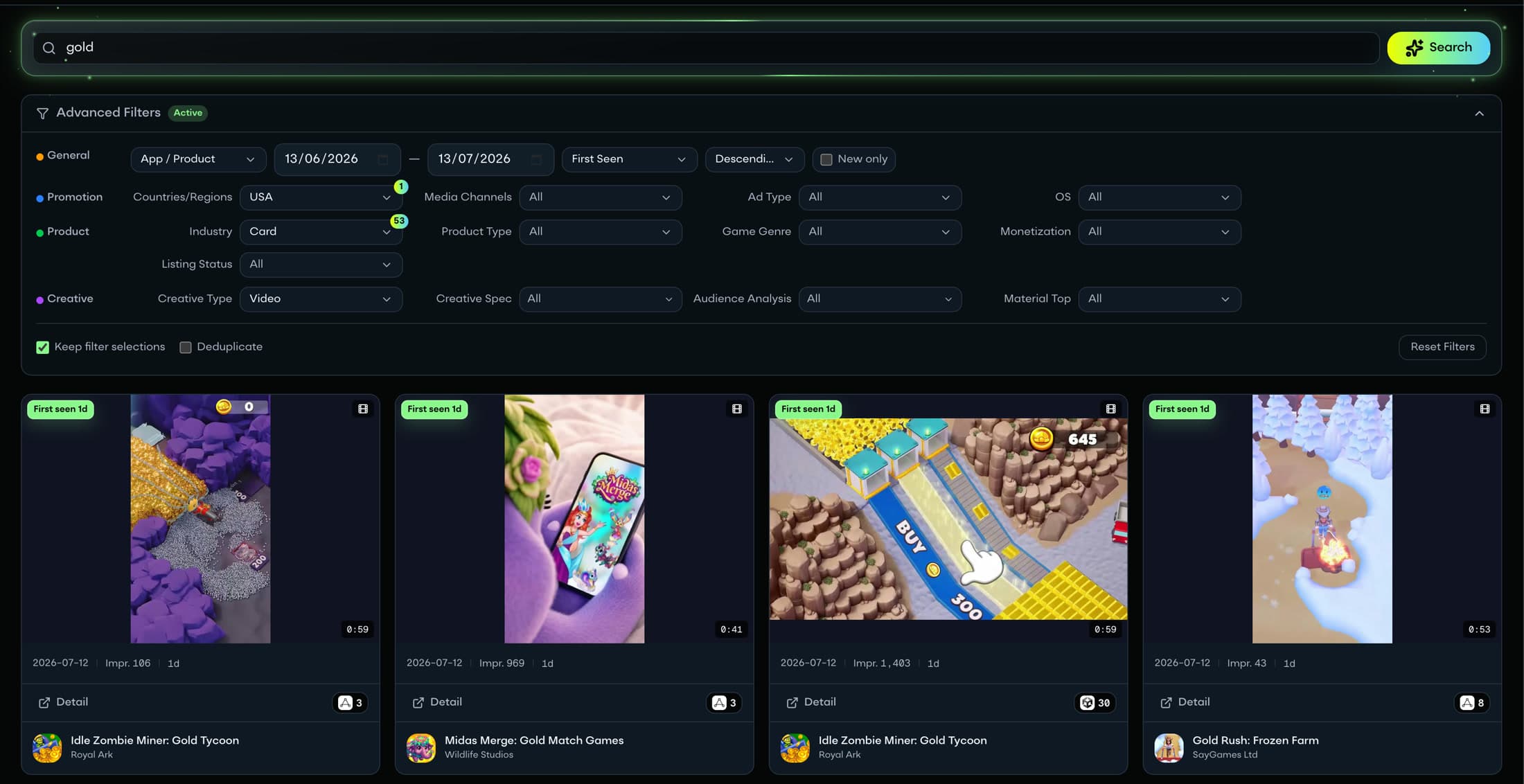
Task: Click the search field containing gold
Action: coord(707,48)
